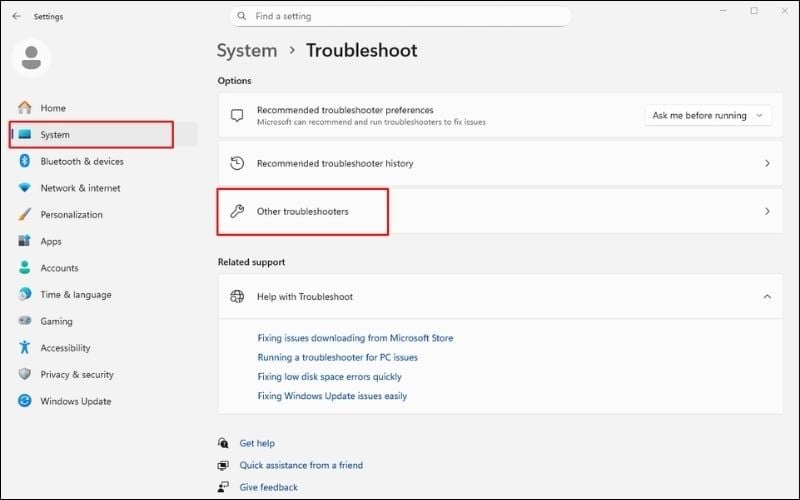Click the Privacy & security shield icon

24,374
